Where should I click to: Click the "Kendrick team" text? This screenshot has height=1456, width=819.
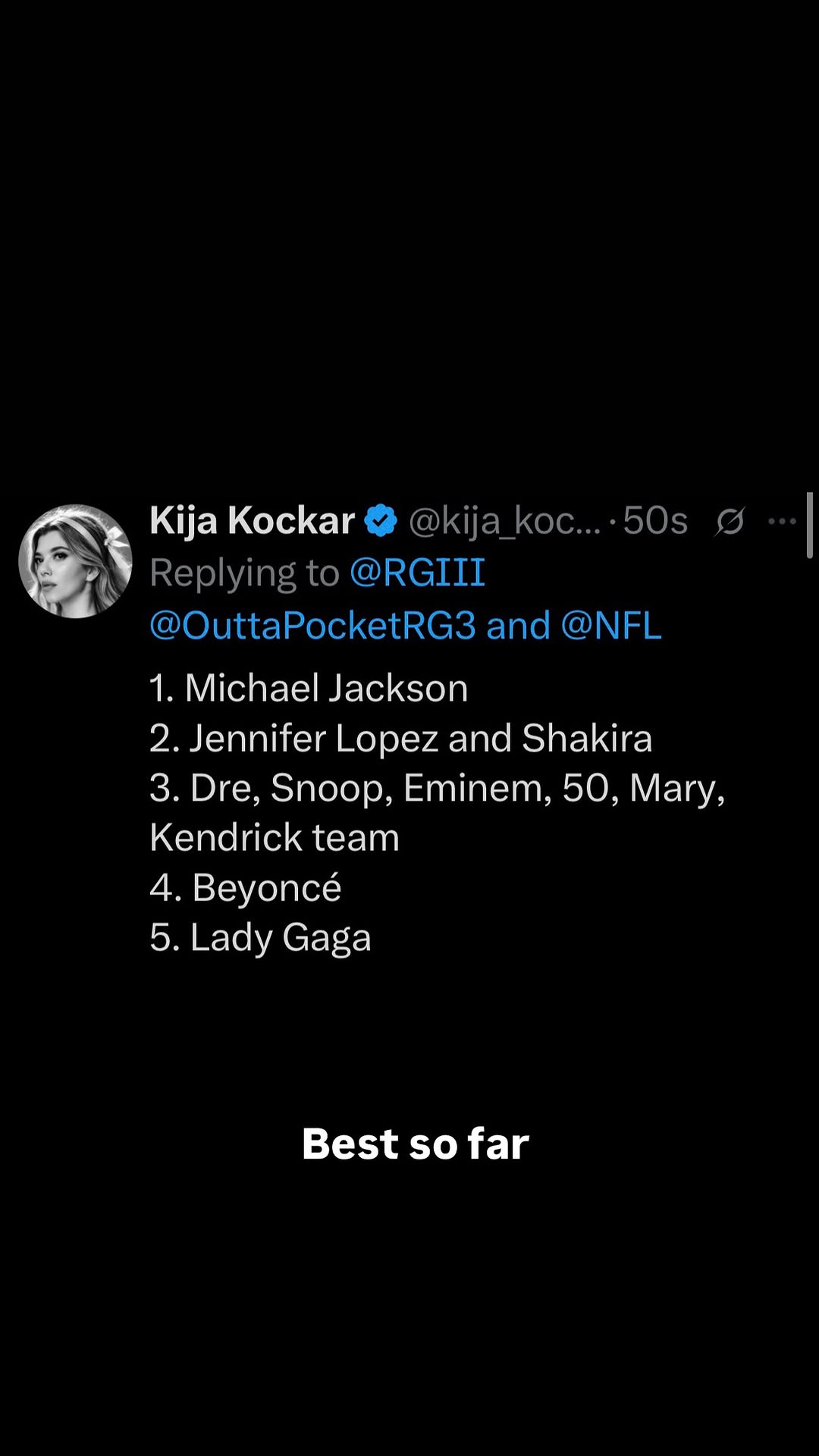275,838
